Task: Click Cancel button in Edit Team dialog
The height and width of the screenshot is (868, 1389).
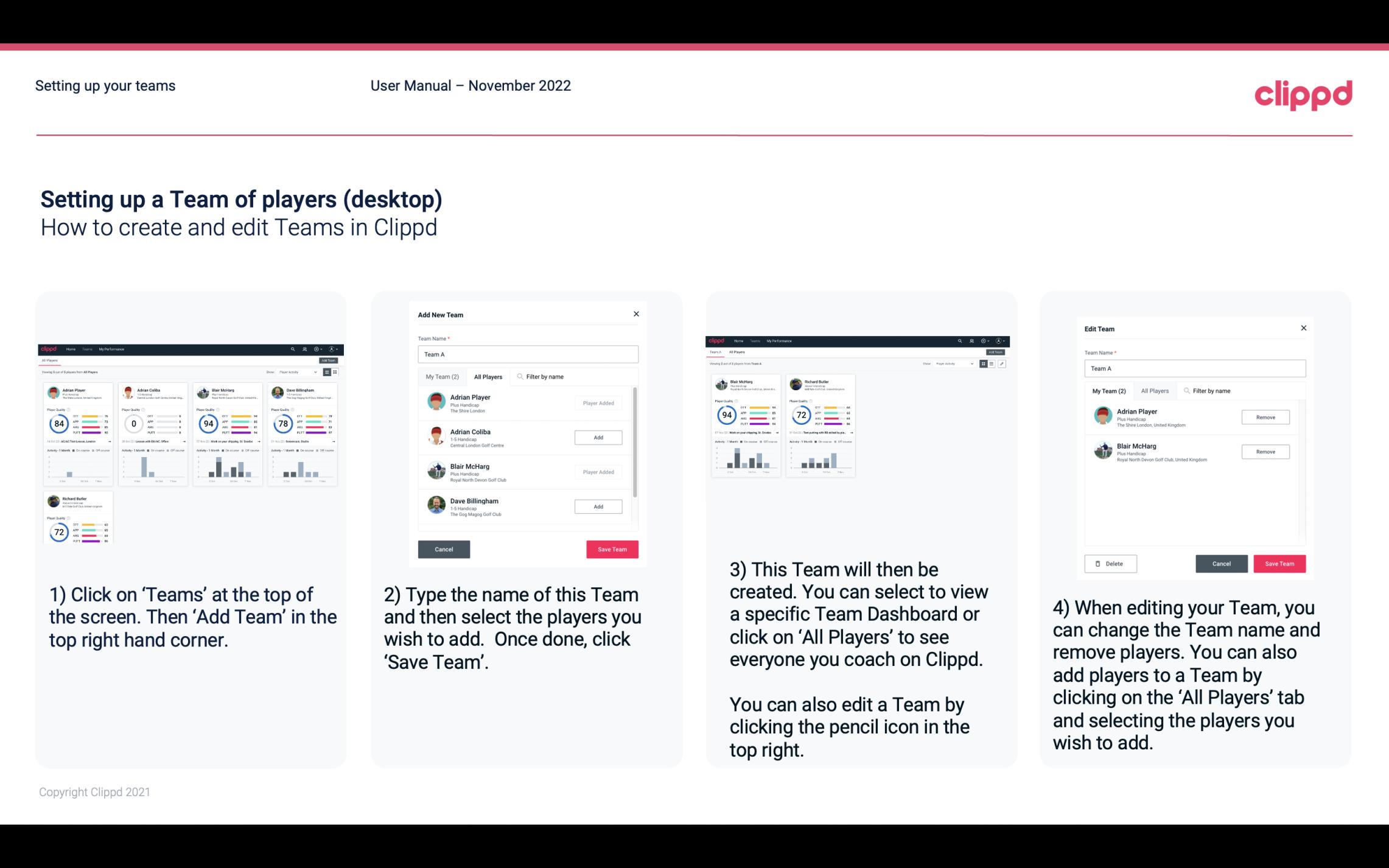Action: 1221,563
